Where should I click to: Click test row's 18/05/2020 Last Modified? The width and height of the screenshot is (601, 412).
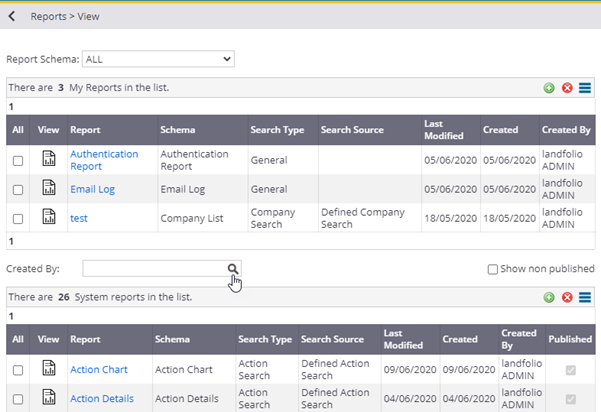pyautogui.click(x=450, y=218)
